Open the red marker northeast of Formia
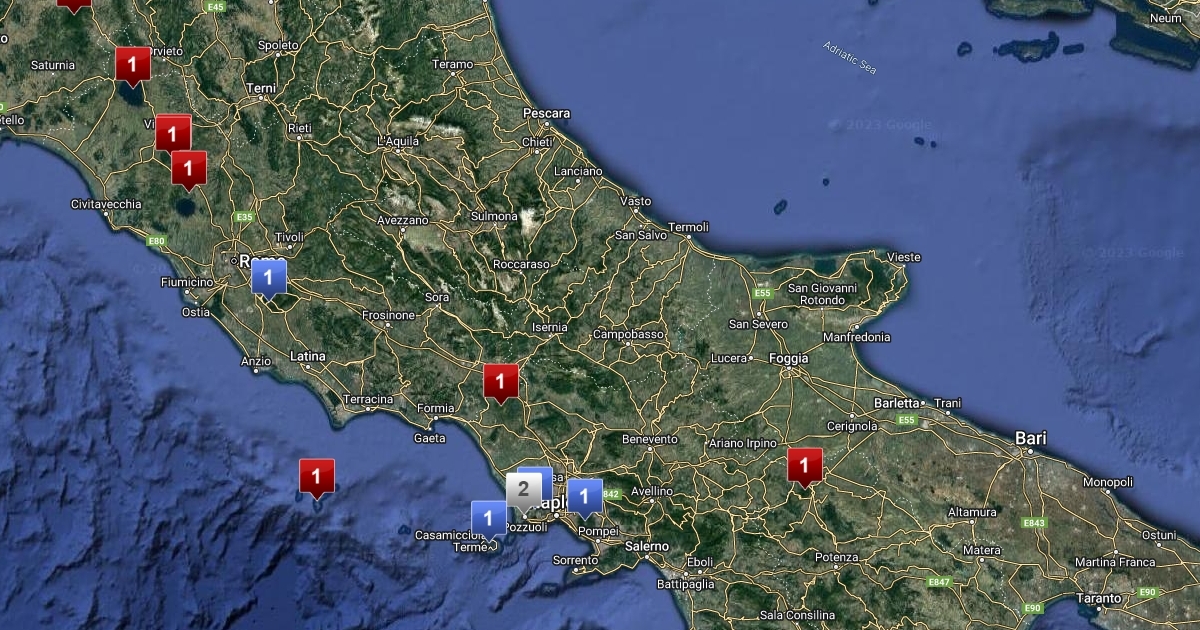Viewport: 1200px width, 630px height. pyautogui.click(x=500, y=381)
